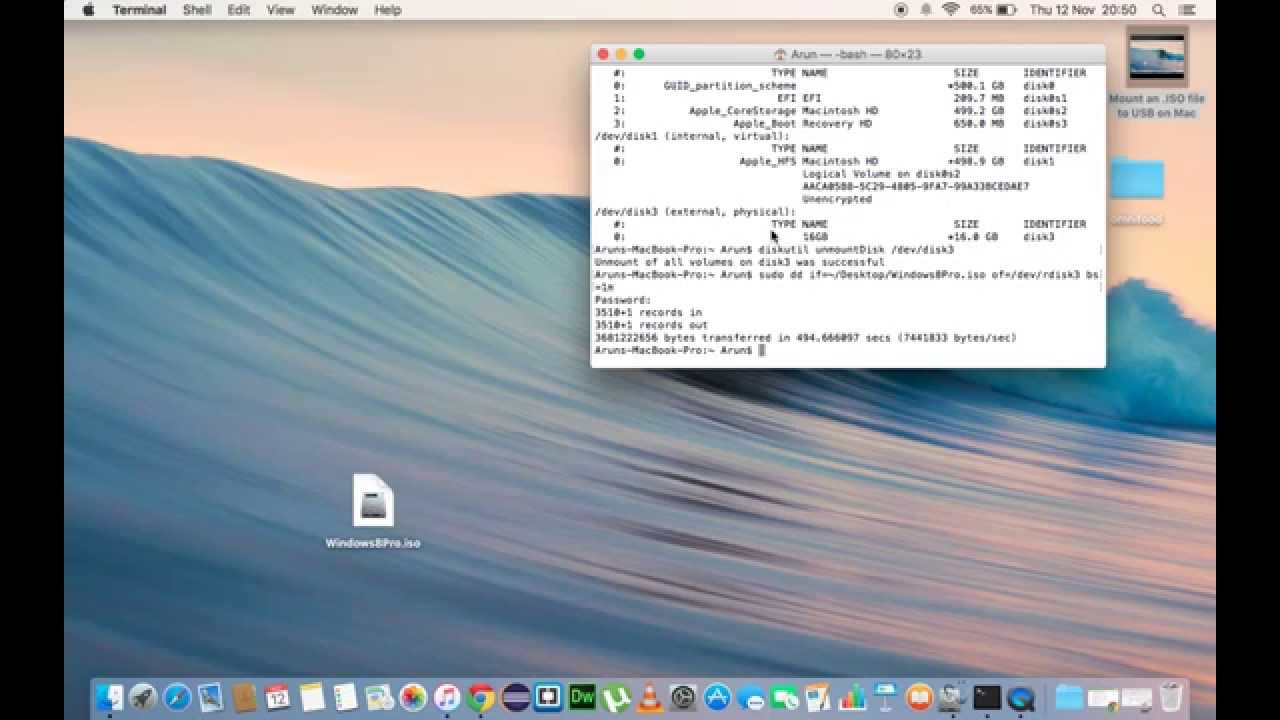Open Notification Center
The height and width of the screenshot is (720, 1280).
(x=1189, y=10)
